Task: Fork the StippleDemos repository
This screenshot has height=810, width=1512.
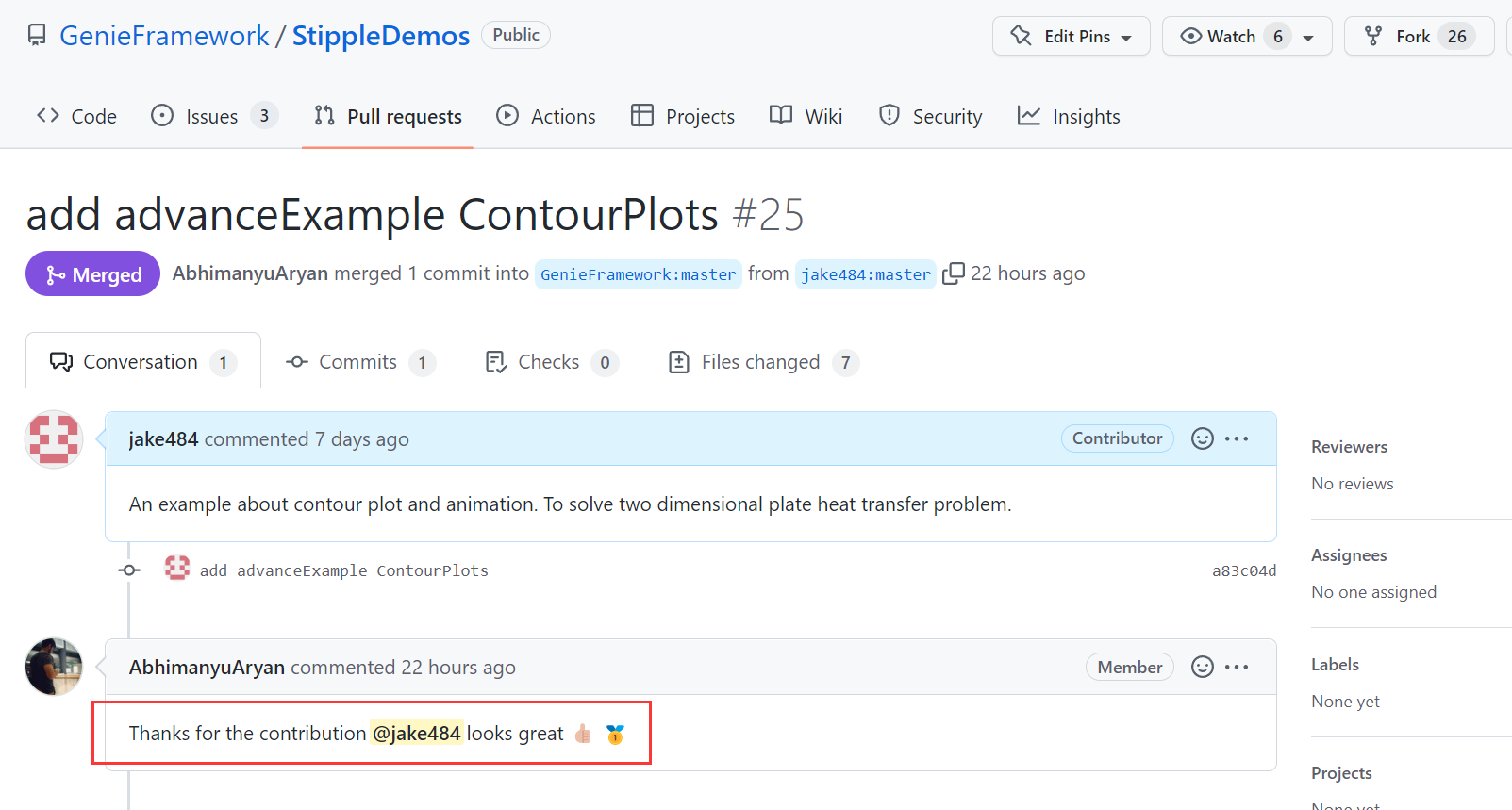Action: (1401, 37)
